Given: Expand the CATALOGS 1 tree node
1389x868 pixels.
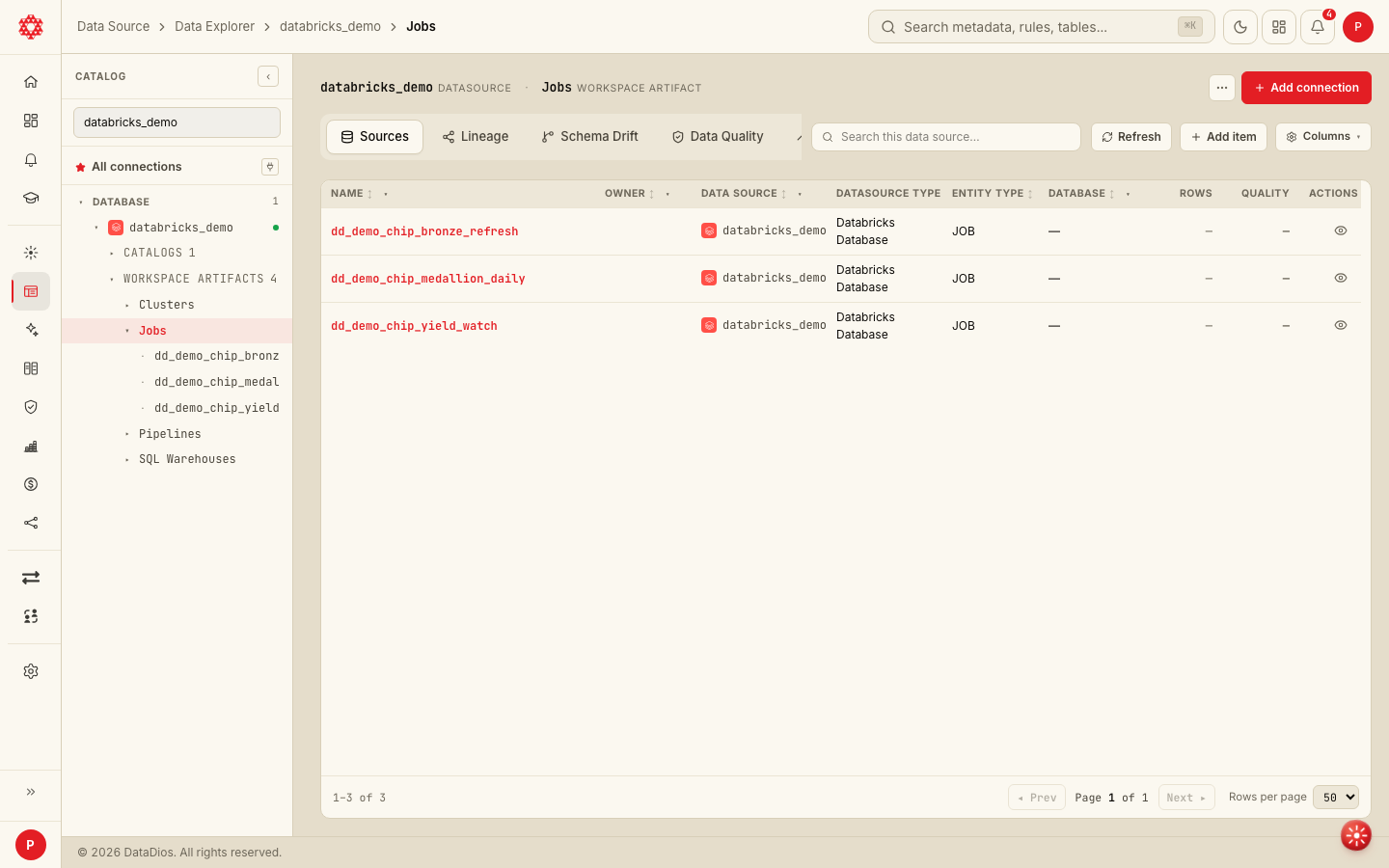Looking at the screenshot, I should point(112,253).
